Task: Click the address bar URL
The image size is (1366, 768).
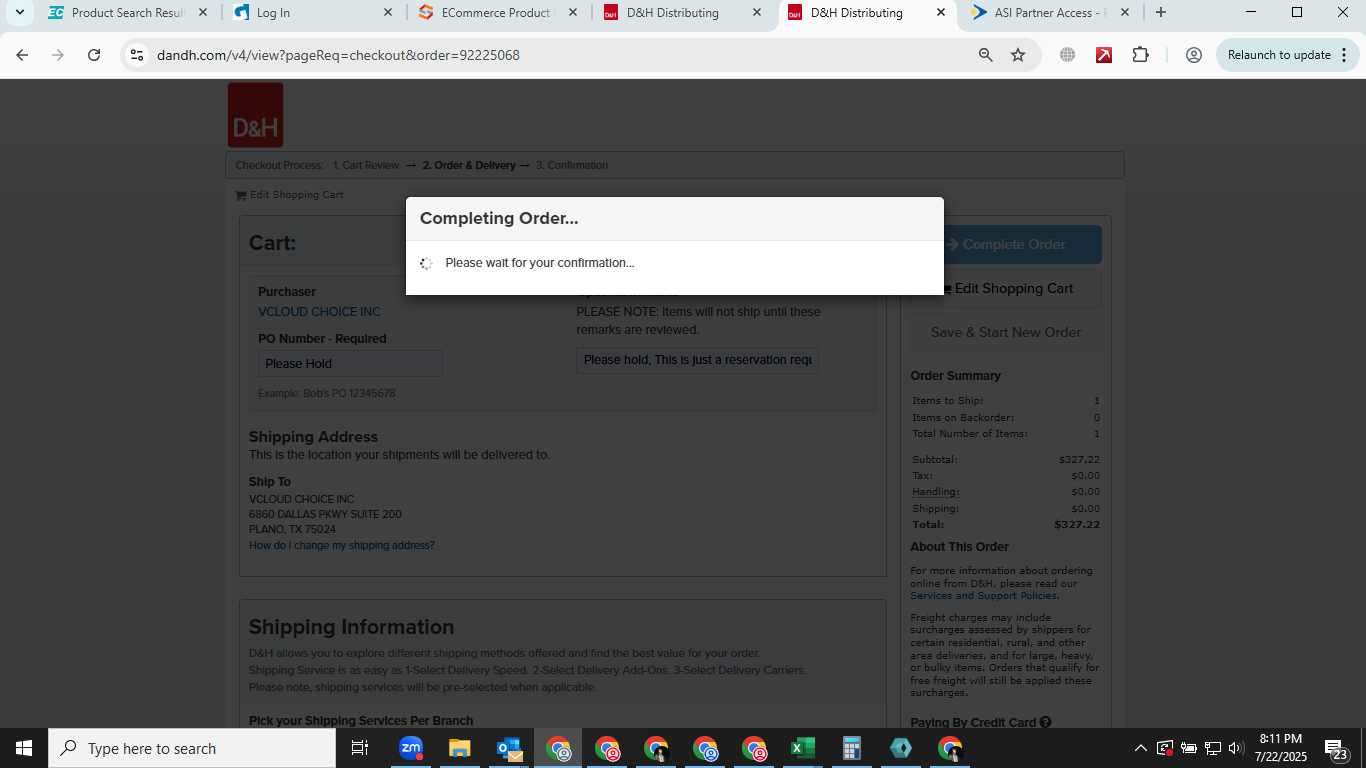Action: [x=338, y=55]
